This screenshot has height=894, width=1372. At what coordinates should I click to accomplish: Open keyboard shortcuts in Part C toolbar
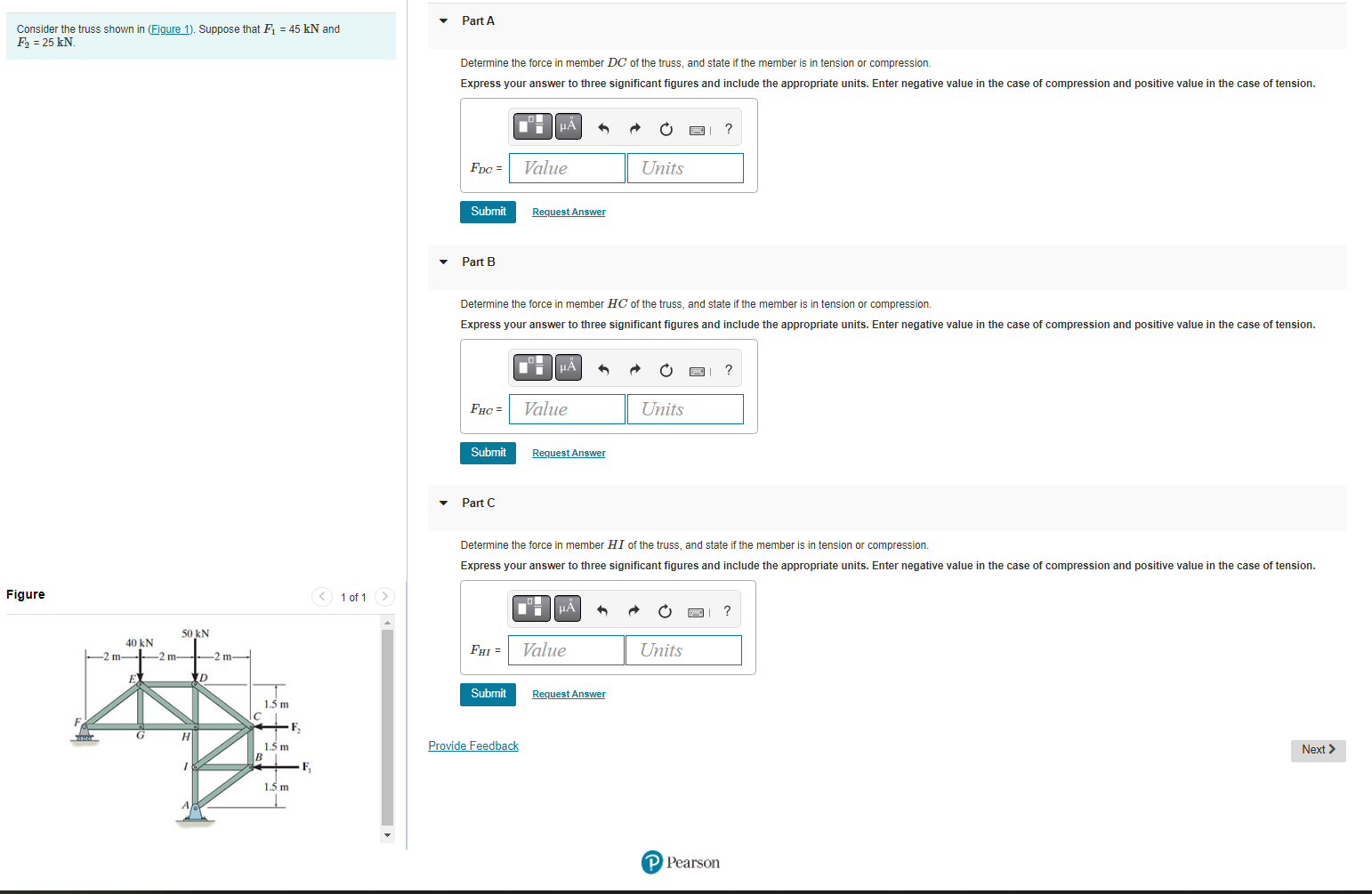698,612
